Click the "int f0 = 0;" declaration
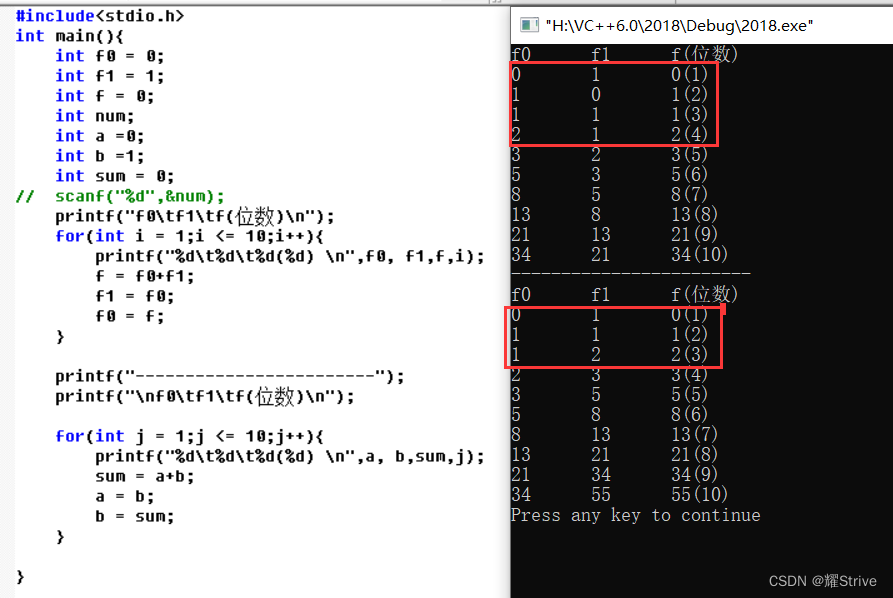The image size is (893, 598). [109, 56]
